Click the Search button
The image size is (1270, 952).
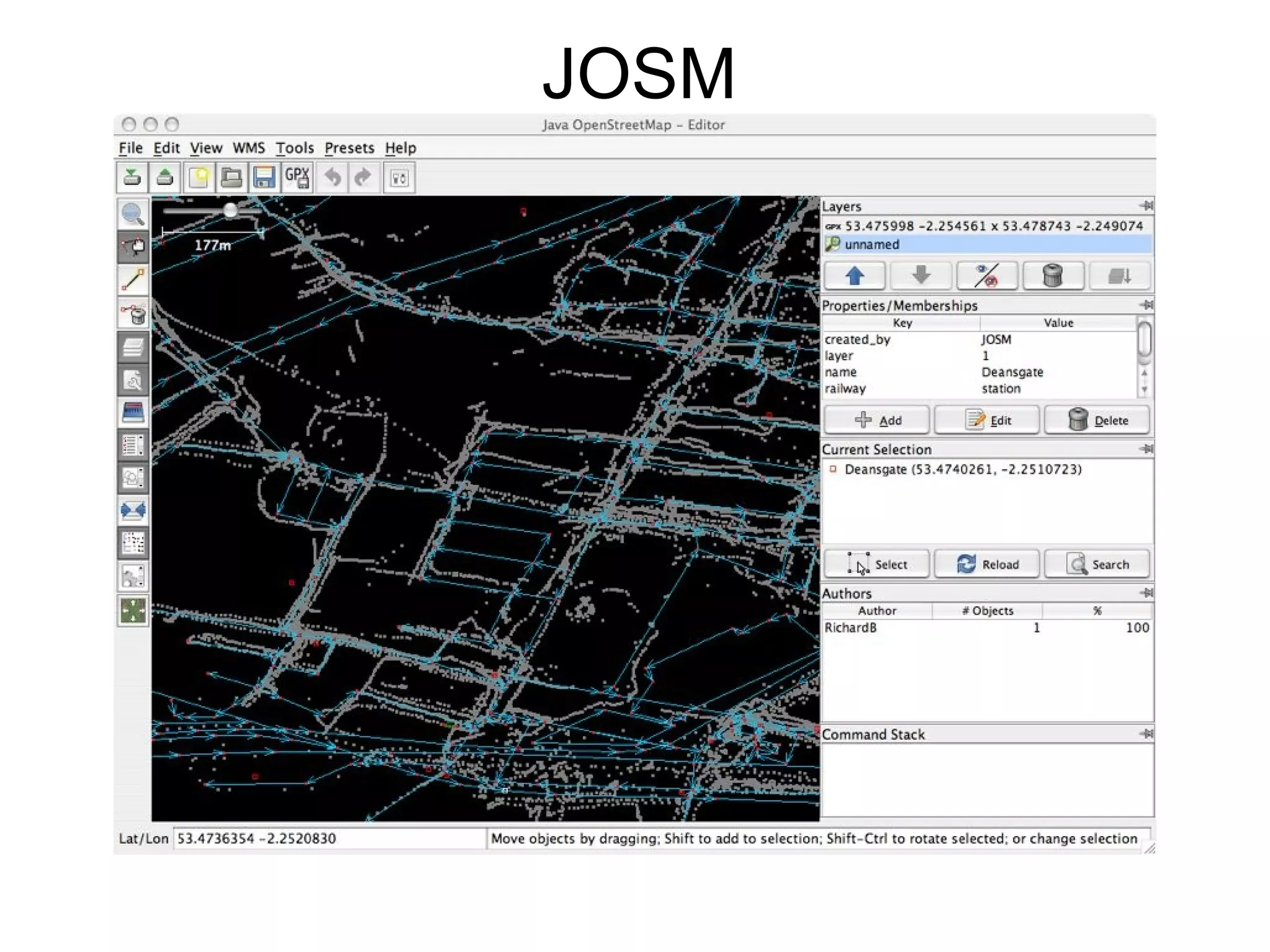[x=1097, y=564]
